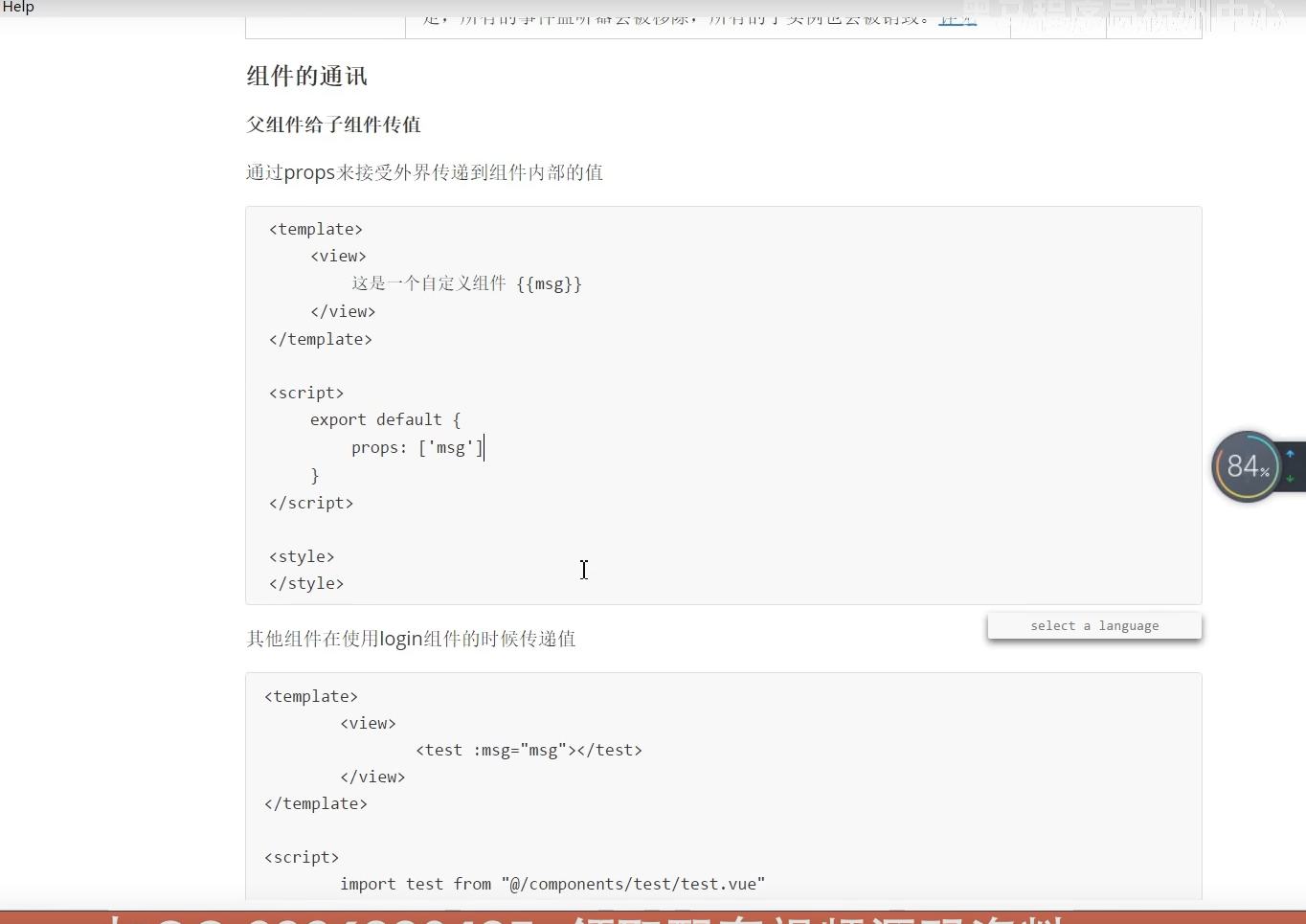Click the heading '组件的通讯'
The width and height of the screenshot is (1306, 924).
(x=306, y=77)
